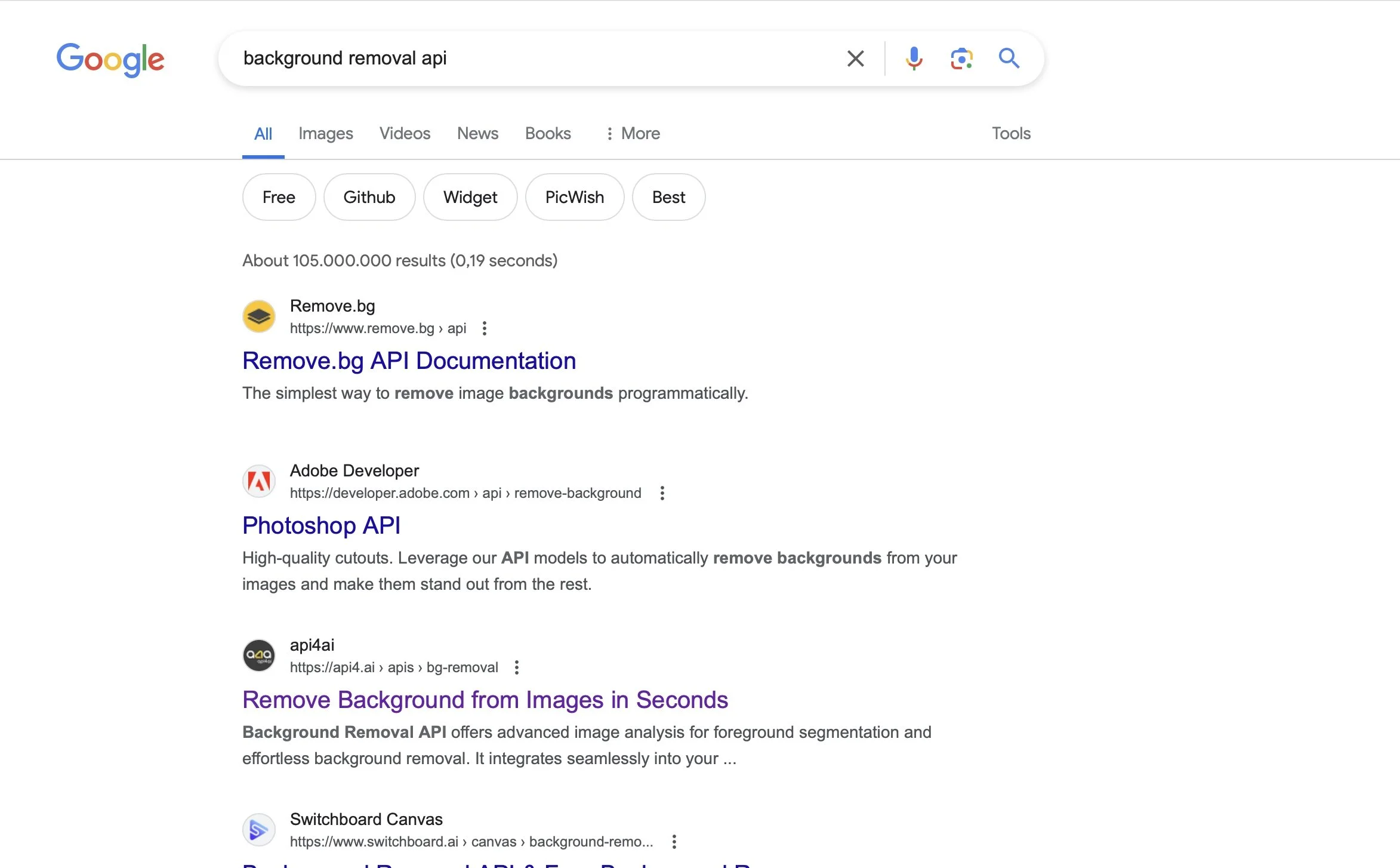Toggle the Free filter chip

[x=278, y=197]
